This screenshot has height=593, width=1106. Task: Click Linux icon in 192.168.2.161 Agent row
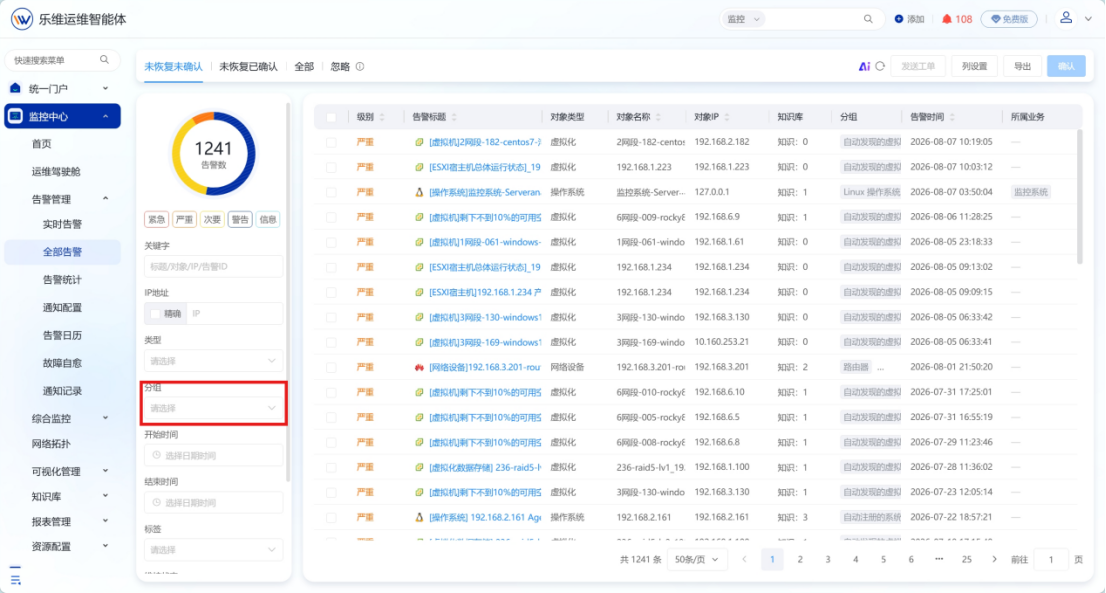(x=419, y=518)
